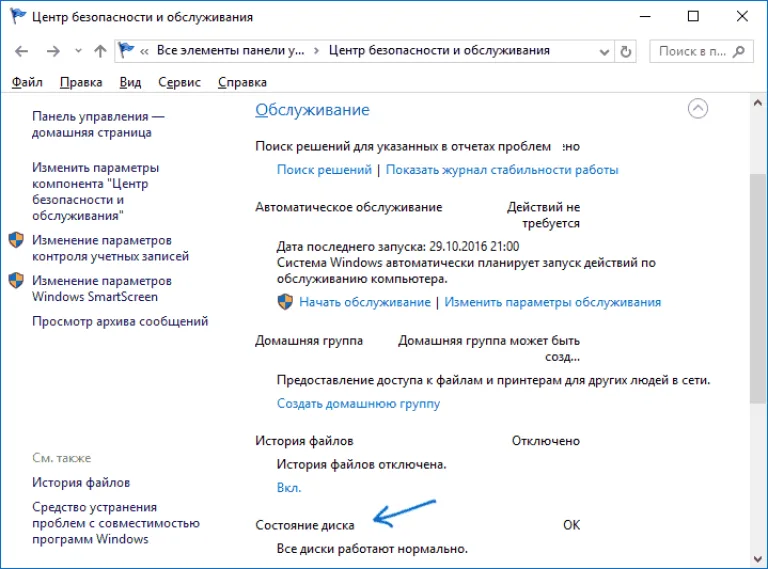The image size is (768, 569).
Task: Click 'Начать обслуживание' link
Action: click(x=365, y=302)
